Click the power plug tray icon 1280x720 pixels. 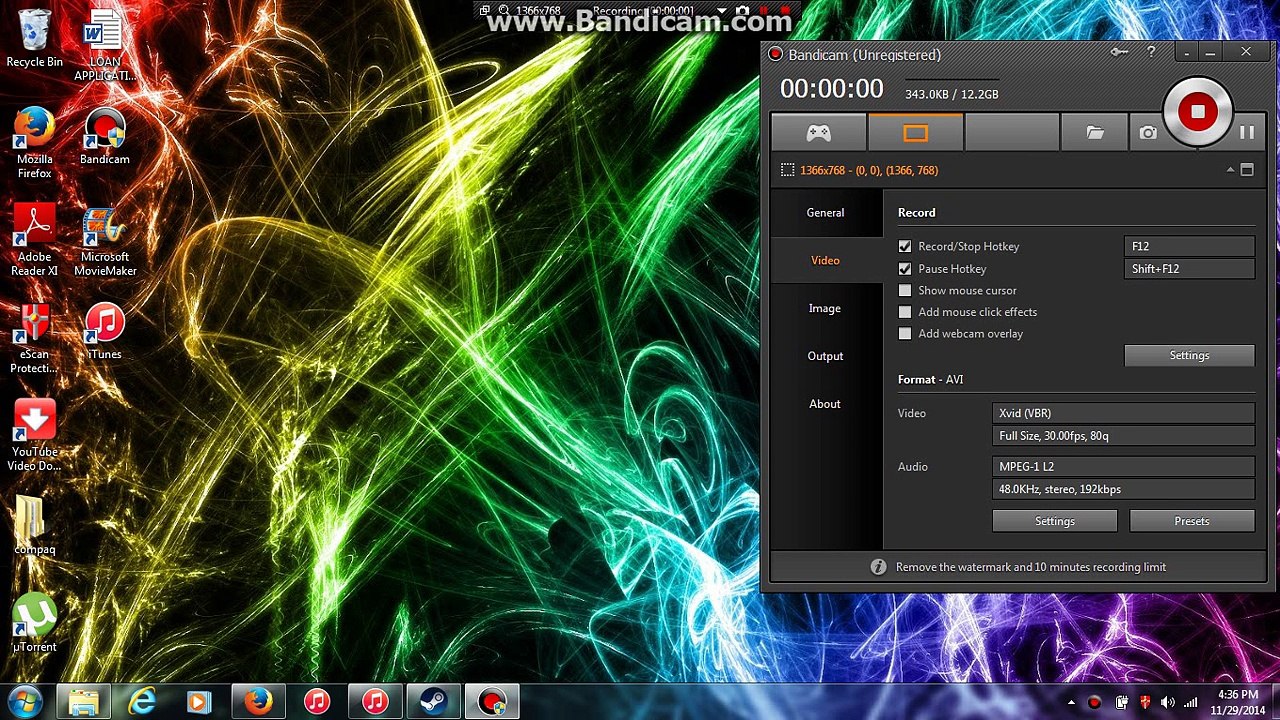pyautogui.click(x=1122, y=702)
